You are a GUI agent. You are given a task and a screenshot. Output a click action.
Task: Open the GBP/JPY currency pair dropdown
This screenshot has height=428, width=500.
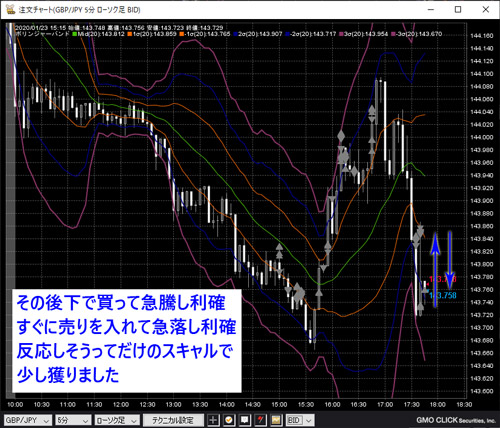(x=28, y=420)
